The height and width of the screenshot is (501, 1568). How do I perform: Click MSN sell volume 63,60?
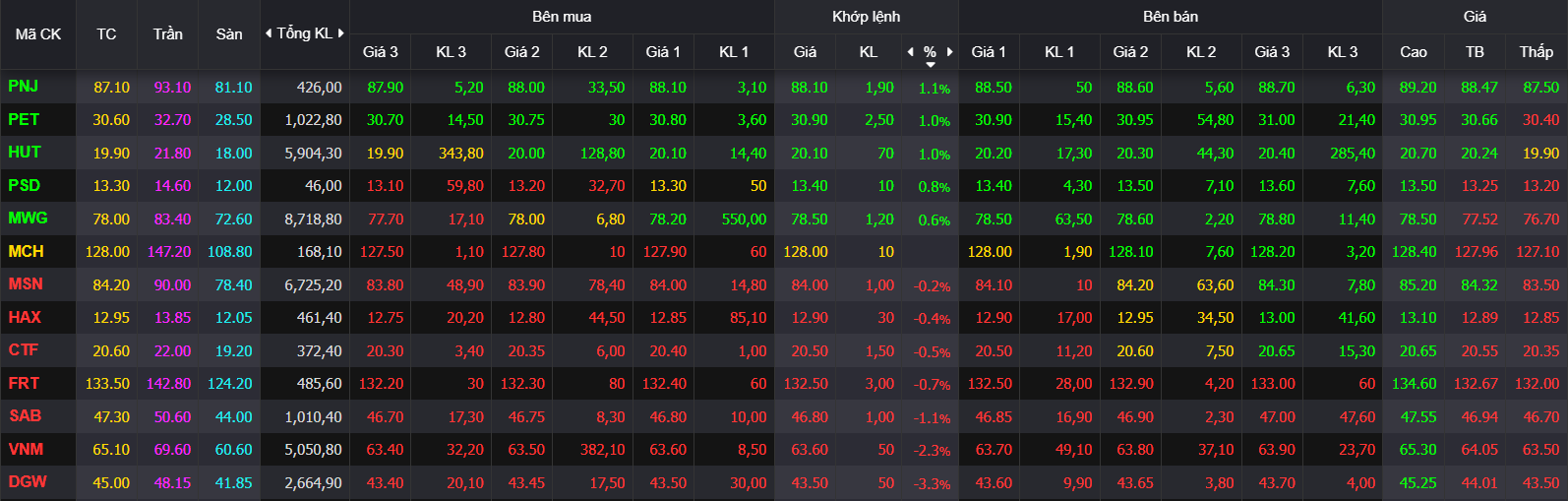click(1216, 285)
